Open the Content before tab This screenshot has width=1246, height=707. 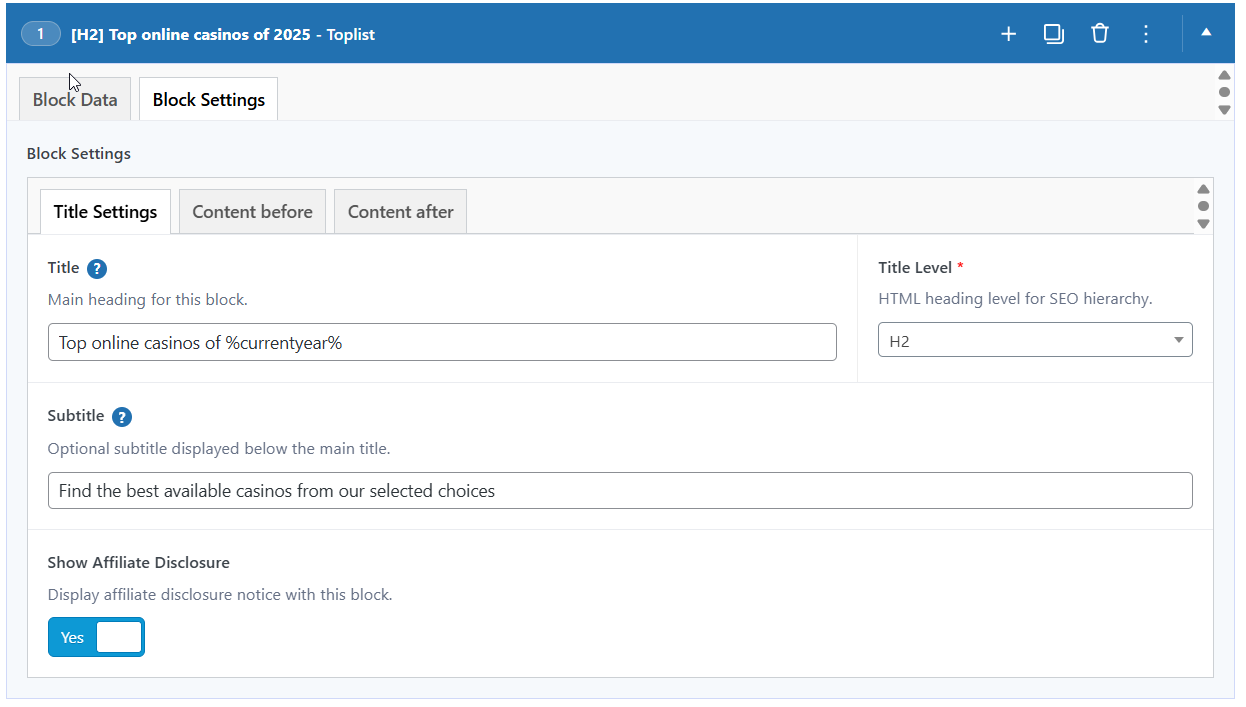click(x=252, y=212)
